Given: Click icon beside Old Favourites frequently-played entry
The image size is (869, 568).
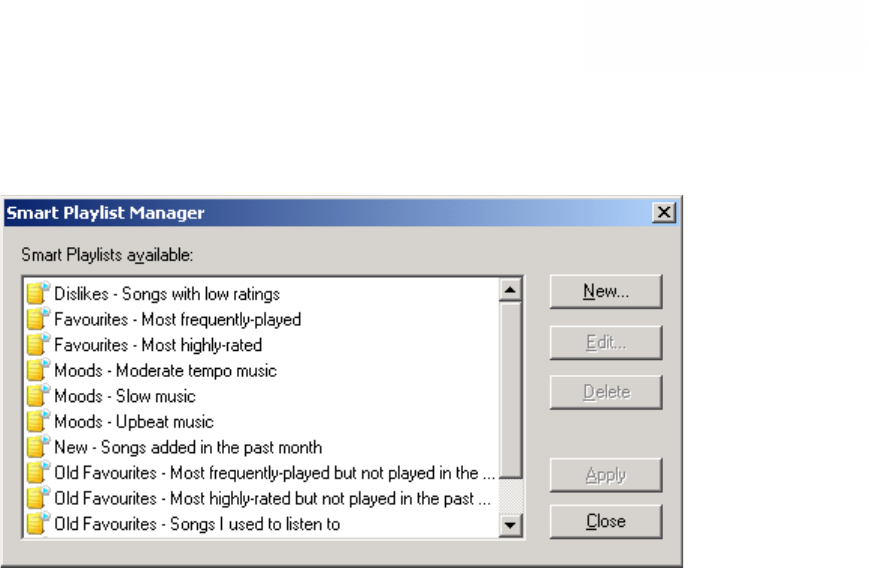Looking at the screenshot, I should 38,472.
